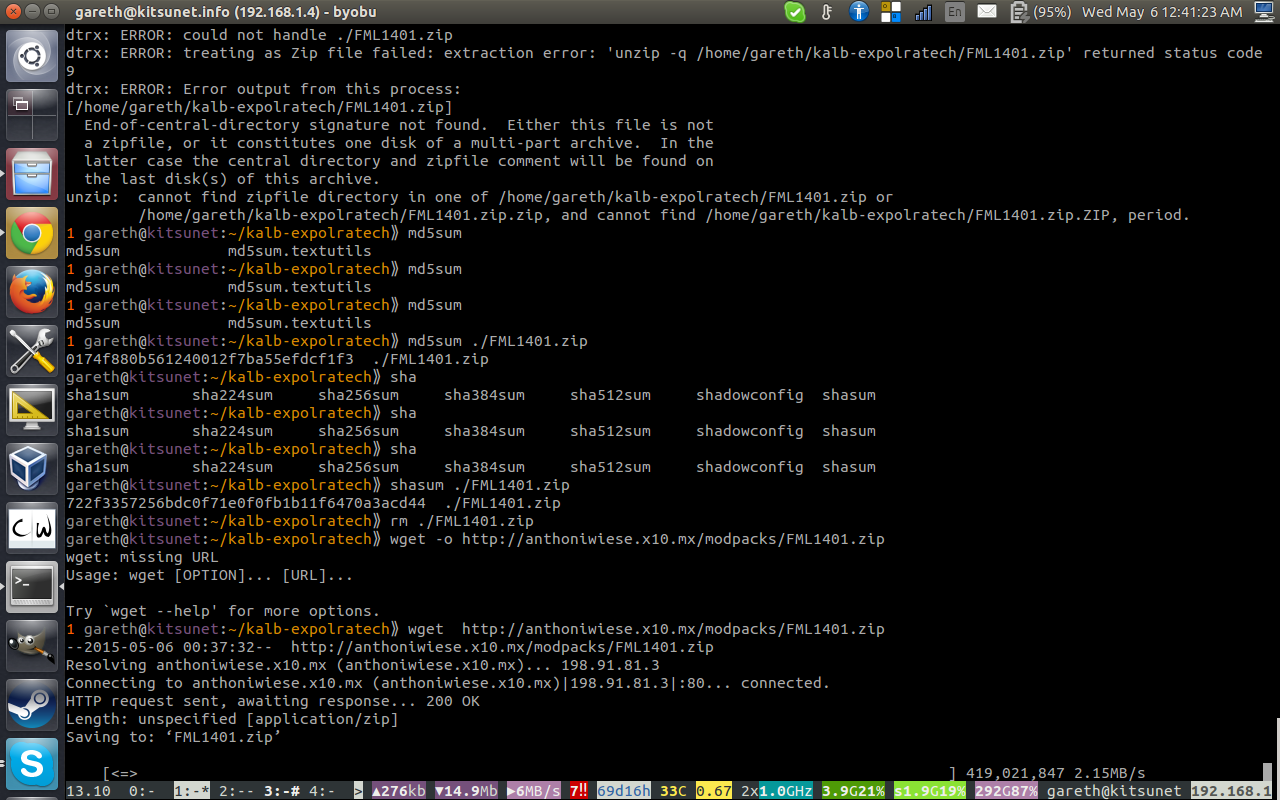The image size is (1280, 800).
Task: Click the '69d16h' uptime status entry
Action: click(624, 791)
